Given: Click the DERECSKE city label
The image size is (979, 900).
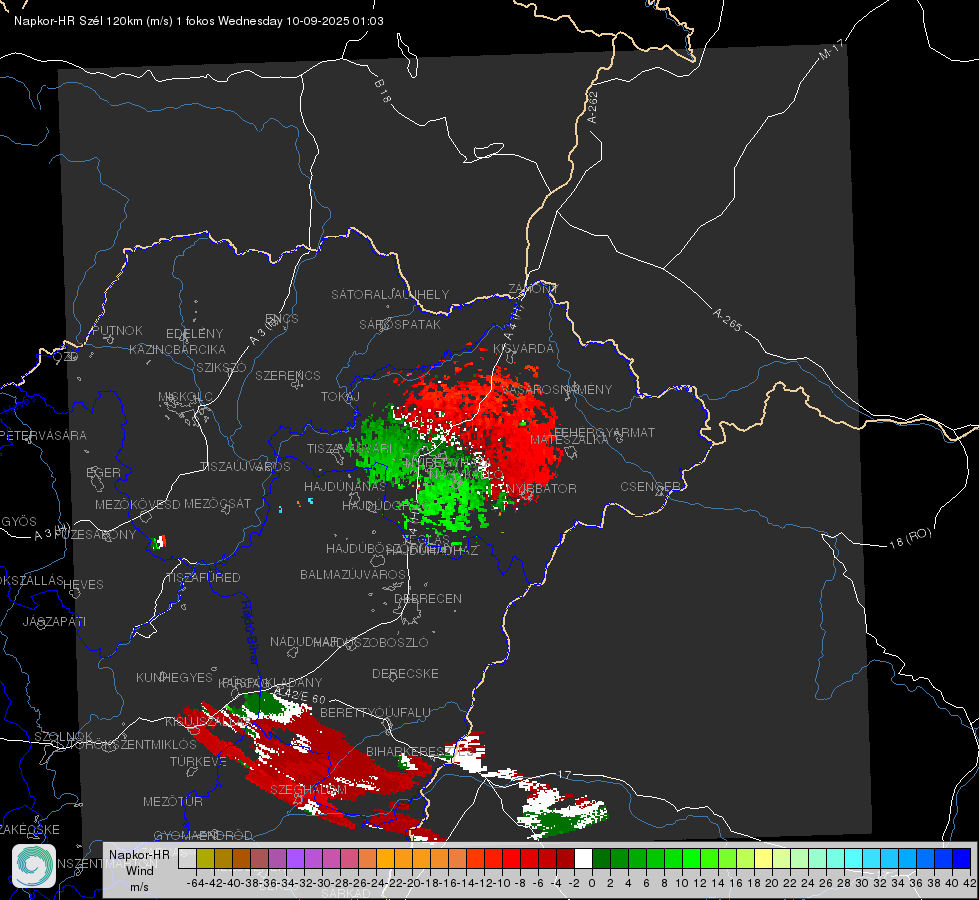Looking at the screenshot, I should click(405, 673).
